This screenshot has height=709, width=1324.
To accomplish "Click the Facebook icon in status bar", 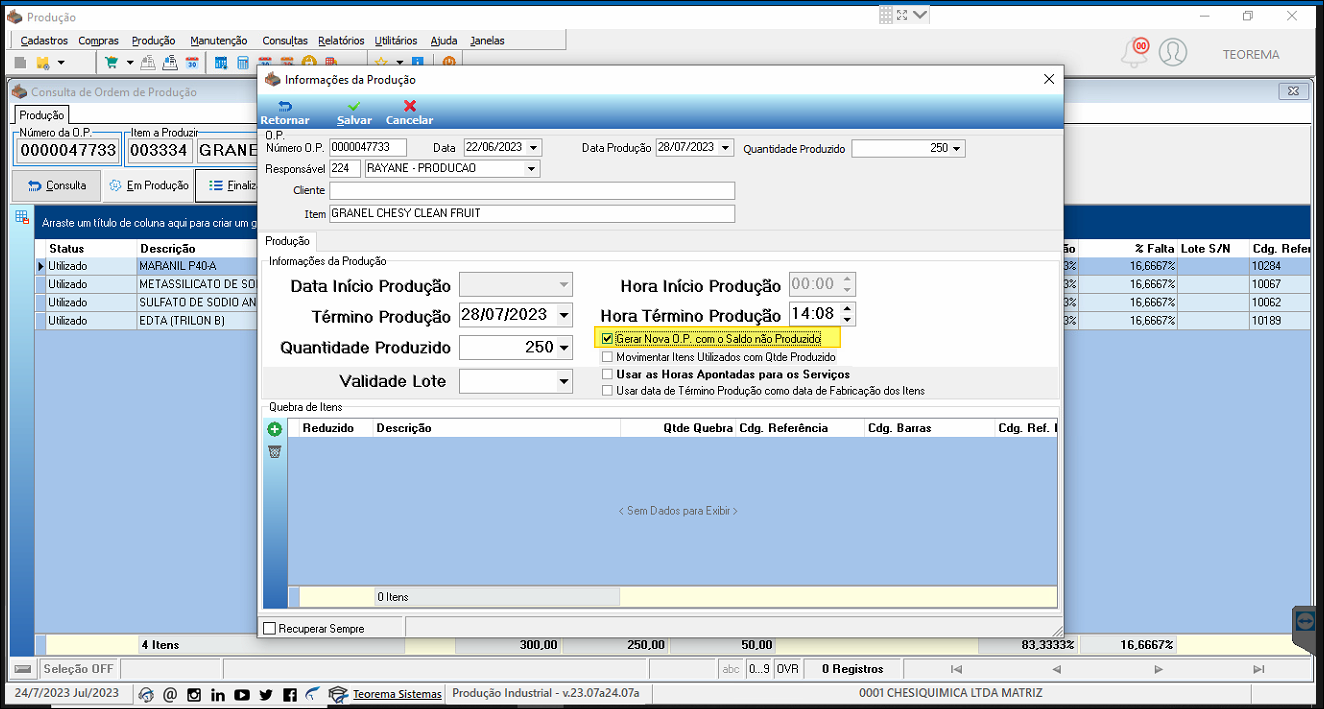I will pyautogui.click(x=290, y=694).
